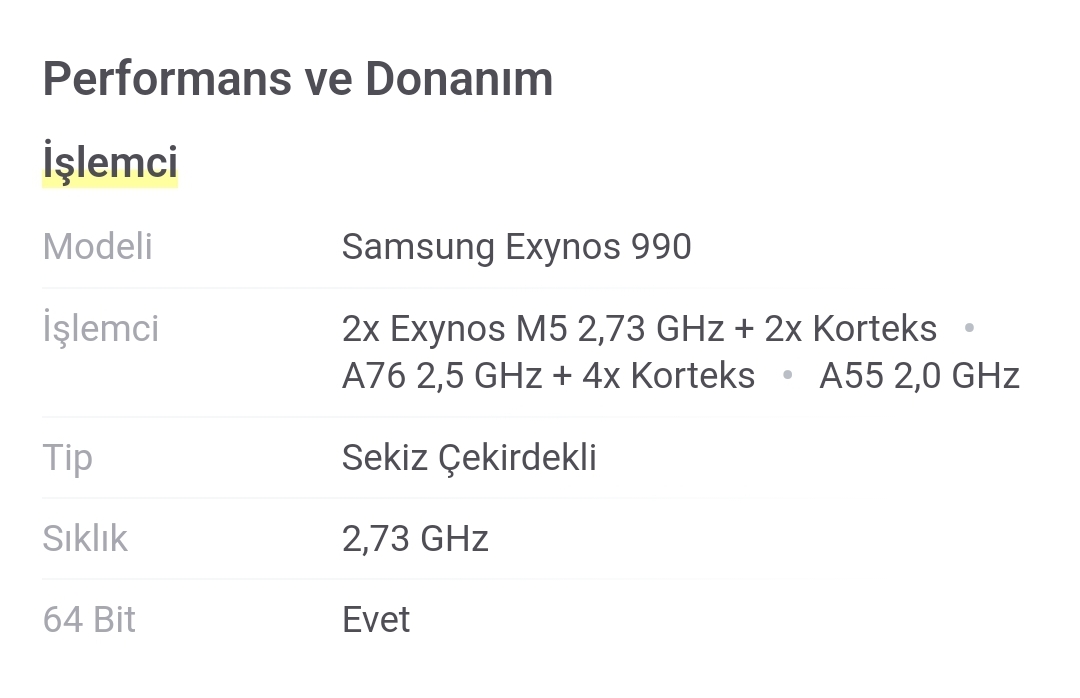Tap the 2,73 GHz value in the Sıklık row
1080x698 pixels.
(415, 539)
